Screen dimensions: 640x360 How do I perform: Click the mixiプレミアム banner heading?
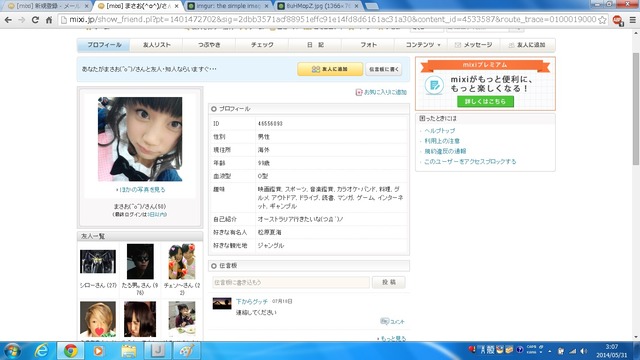click(485, 65)
